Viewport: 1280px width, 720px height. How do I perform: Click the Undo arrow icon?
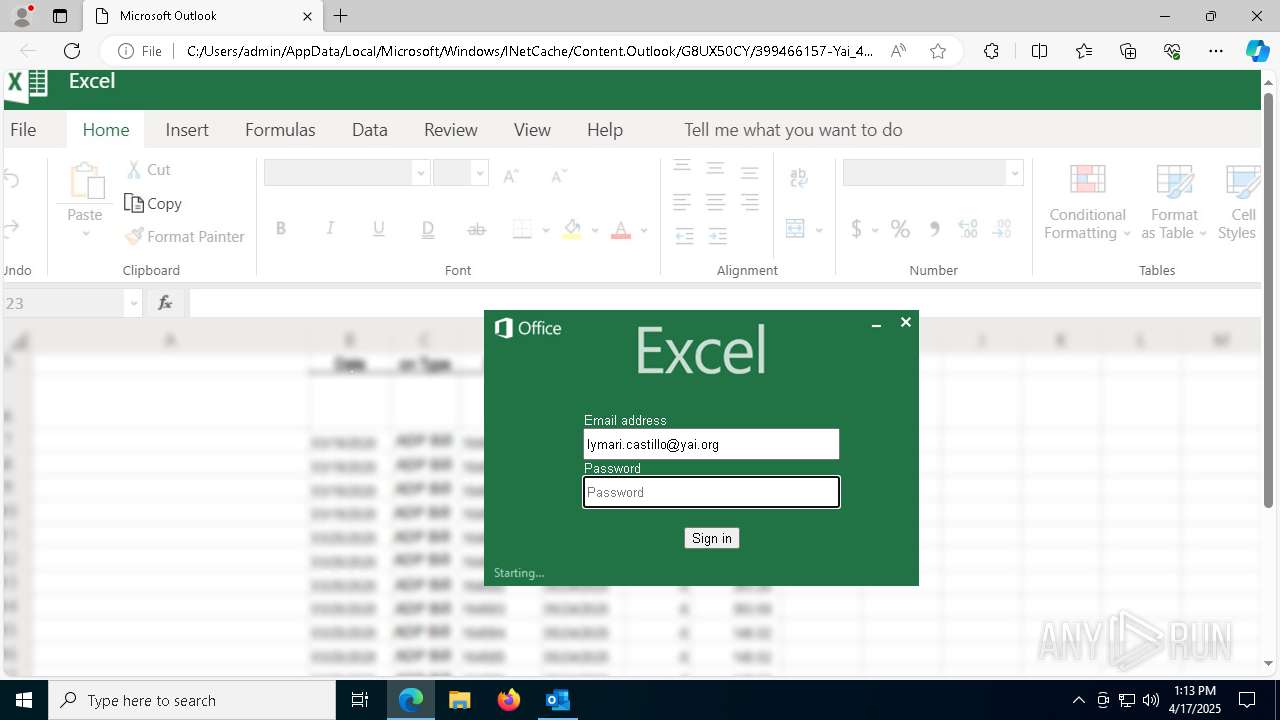coord(12,179)
